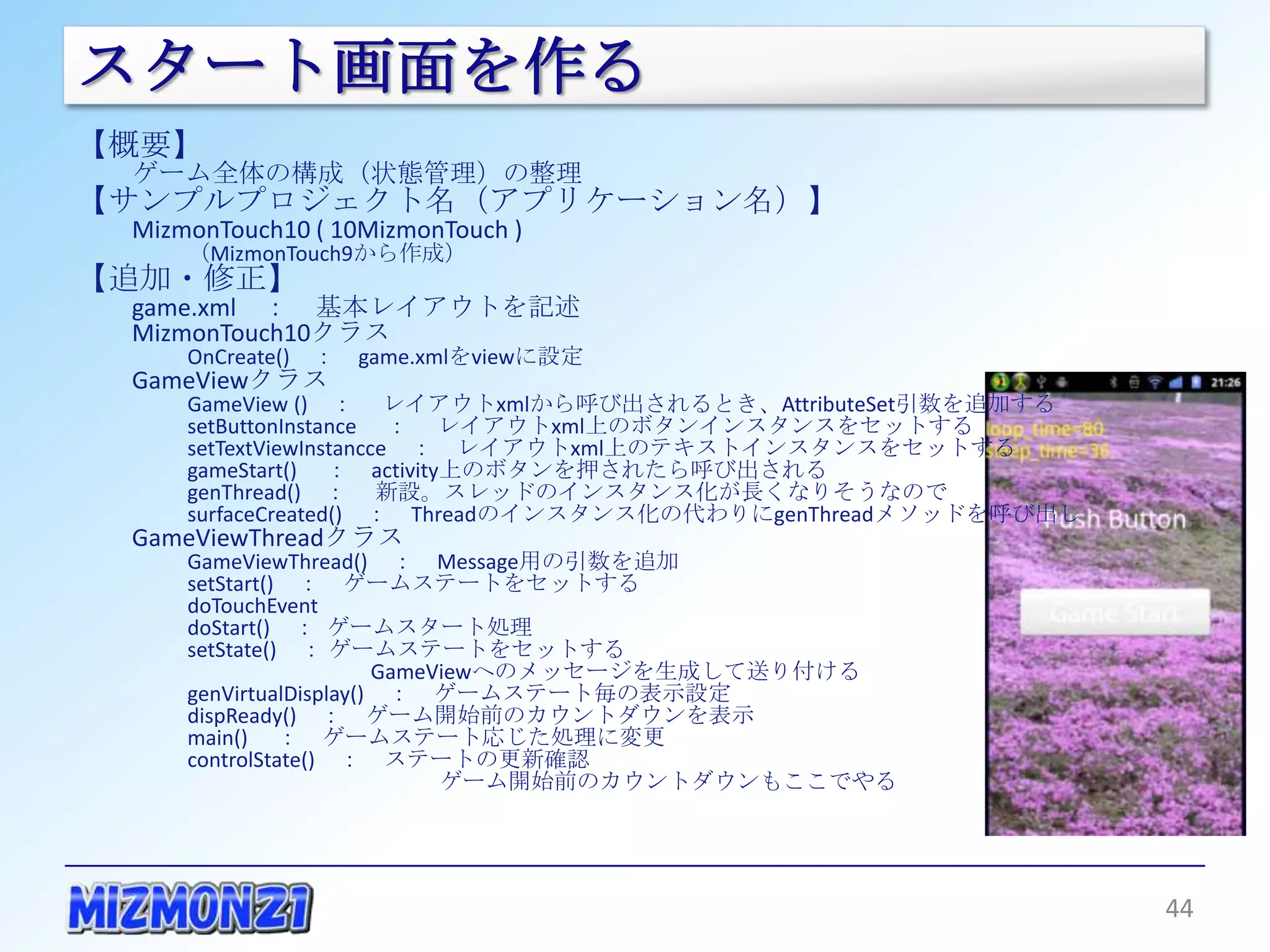This screenshot has width=1270, height=952.
Task: Click the 【追加・修正】 heading
Action: (x=187, y=277)
